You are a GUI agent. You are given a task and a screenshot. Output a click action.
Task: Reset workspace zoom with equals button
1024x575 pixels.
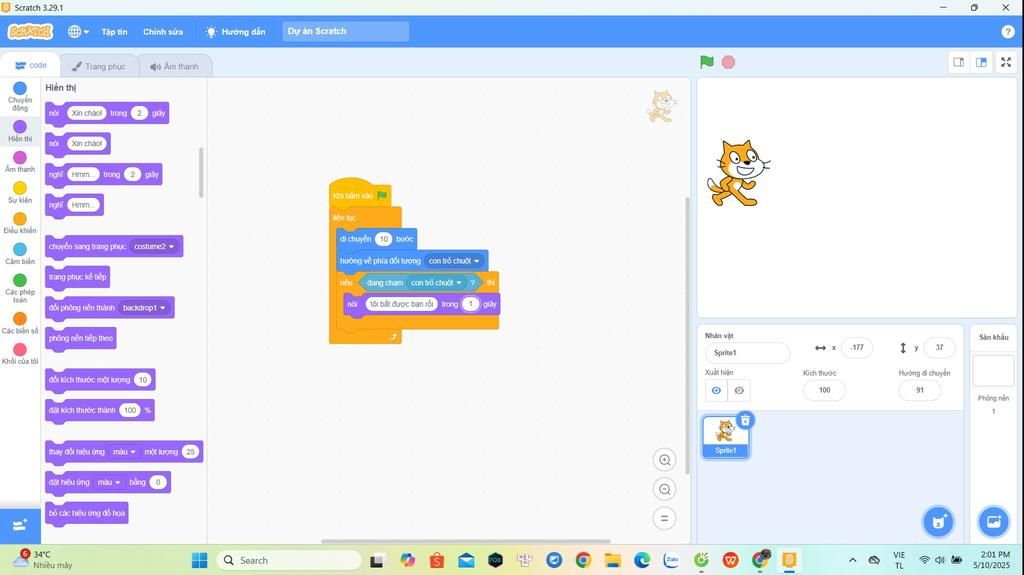click(664, 519)
